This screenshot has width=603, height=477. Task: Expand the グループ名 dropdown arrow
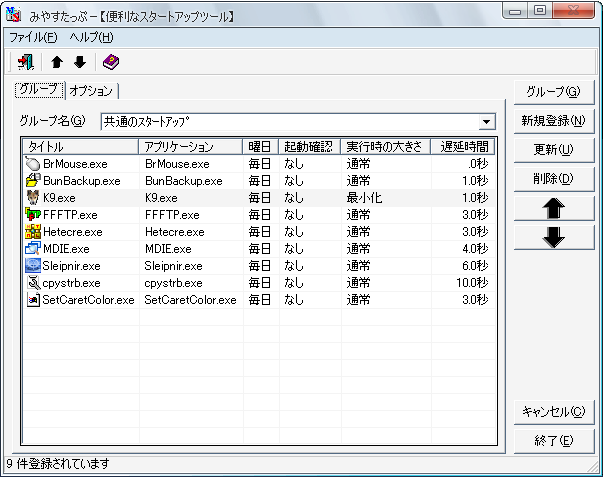tap(486, 122)
